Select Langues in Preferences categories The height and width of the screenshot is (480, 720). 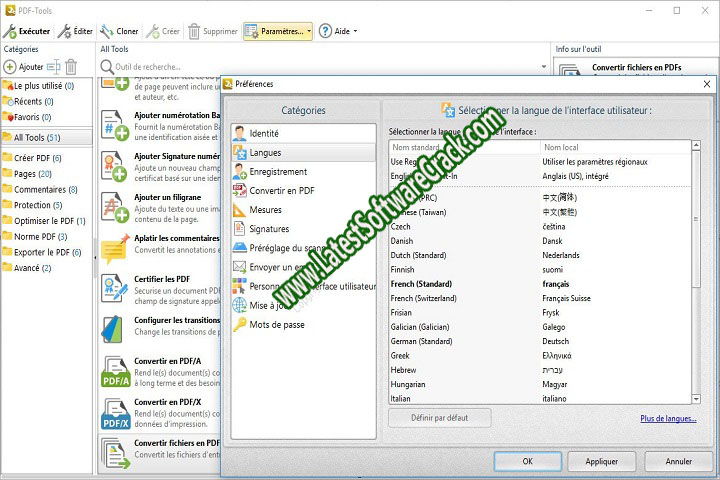303,152
